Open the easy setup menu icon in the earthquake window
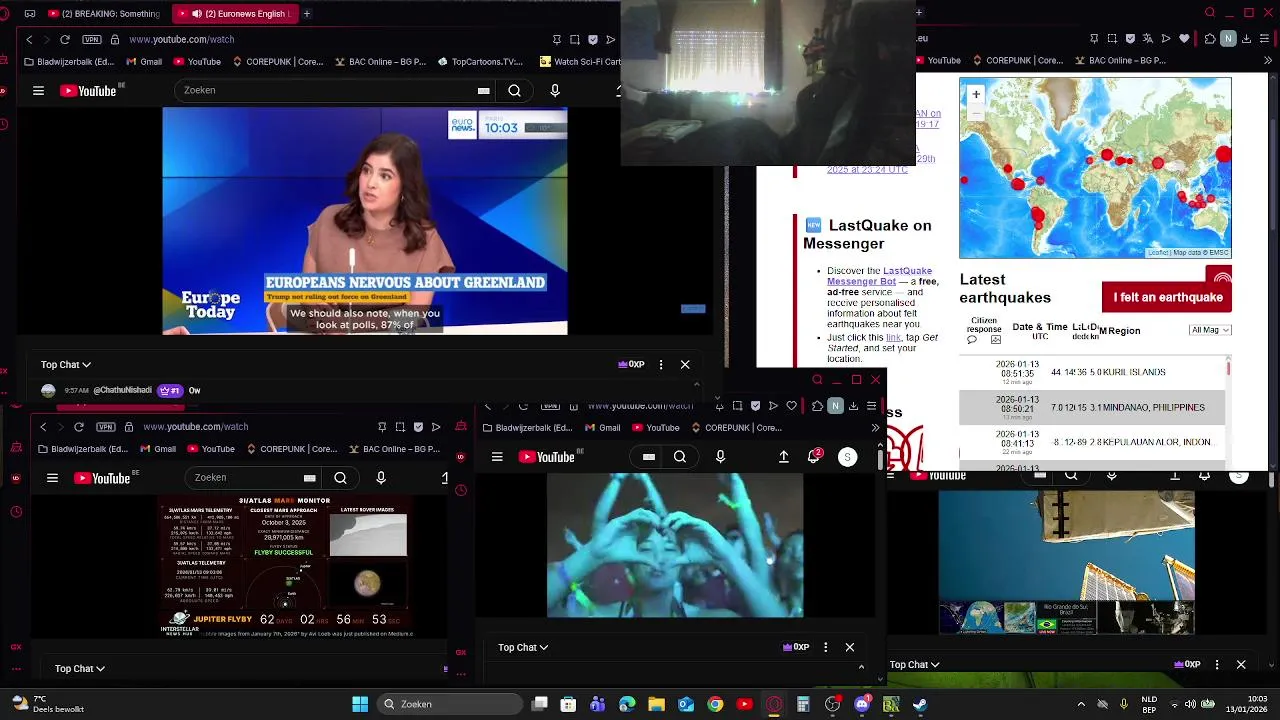1280x720 pixels. point(1265,38)
